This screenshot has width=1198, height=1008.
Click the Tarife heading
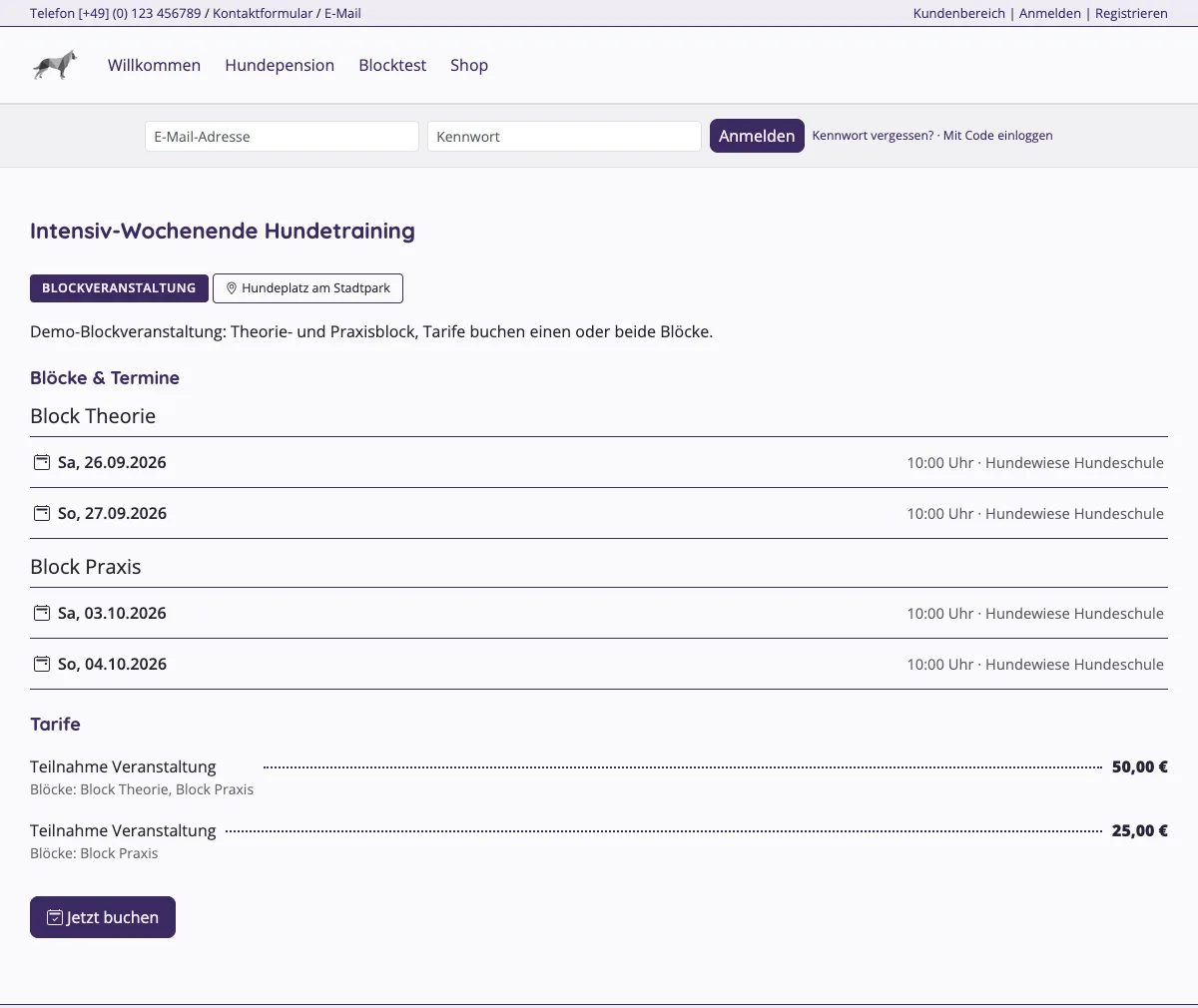click(55, 725)
